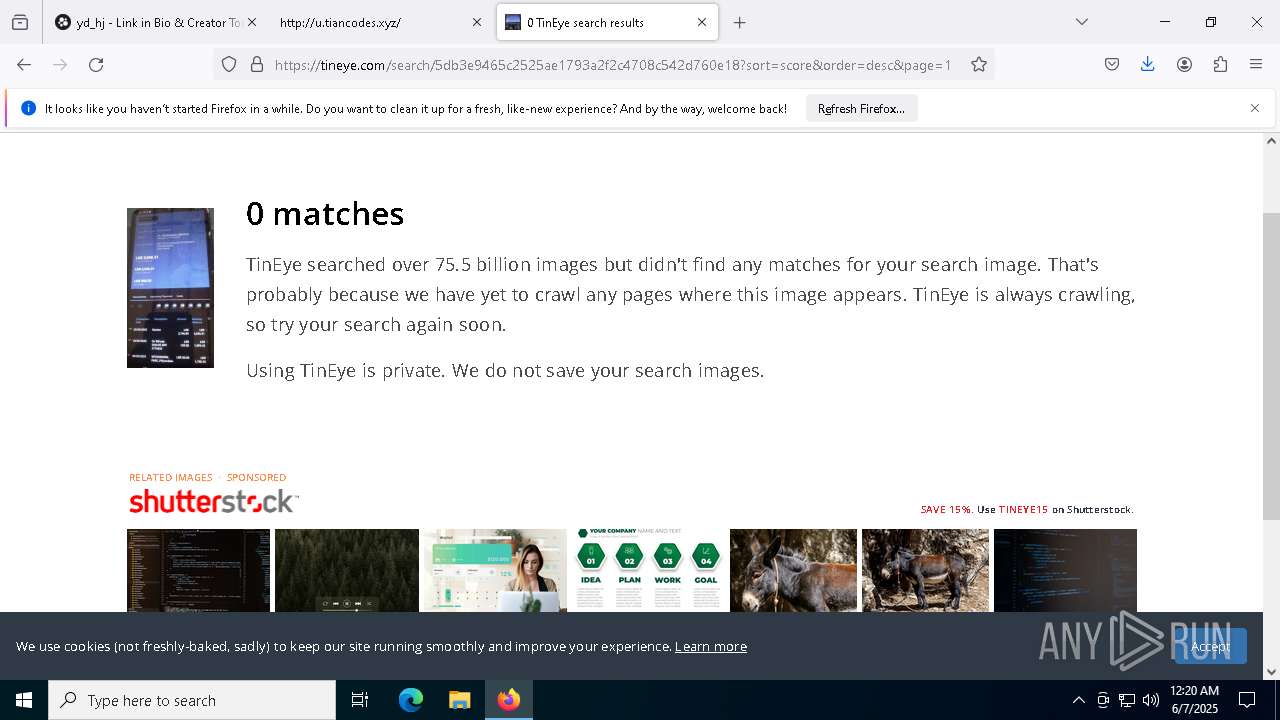
Task: Open the network status tray icon
Action: 1127,700
